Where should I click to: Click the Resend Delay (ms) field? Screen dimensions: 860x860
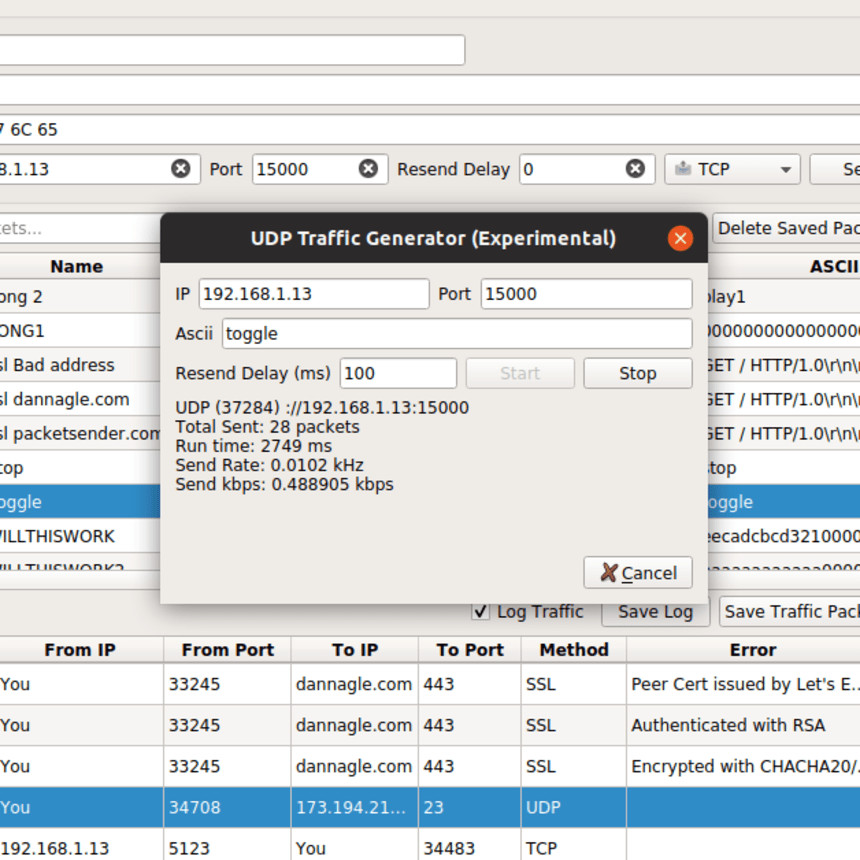pos(398,374)
